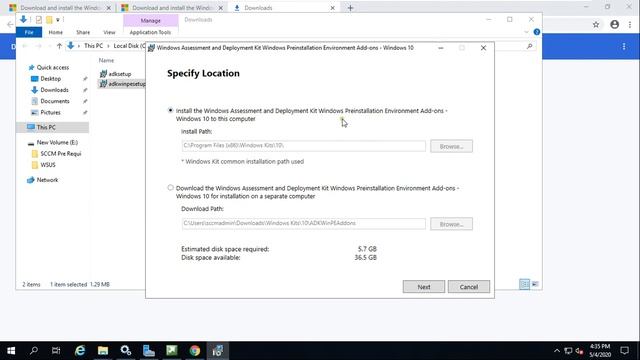Open a new Chrome tab with plus button

pos(350,8)
